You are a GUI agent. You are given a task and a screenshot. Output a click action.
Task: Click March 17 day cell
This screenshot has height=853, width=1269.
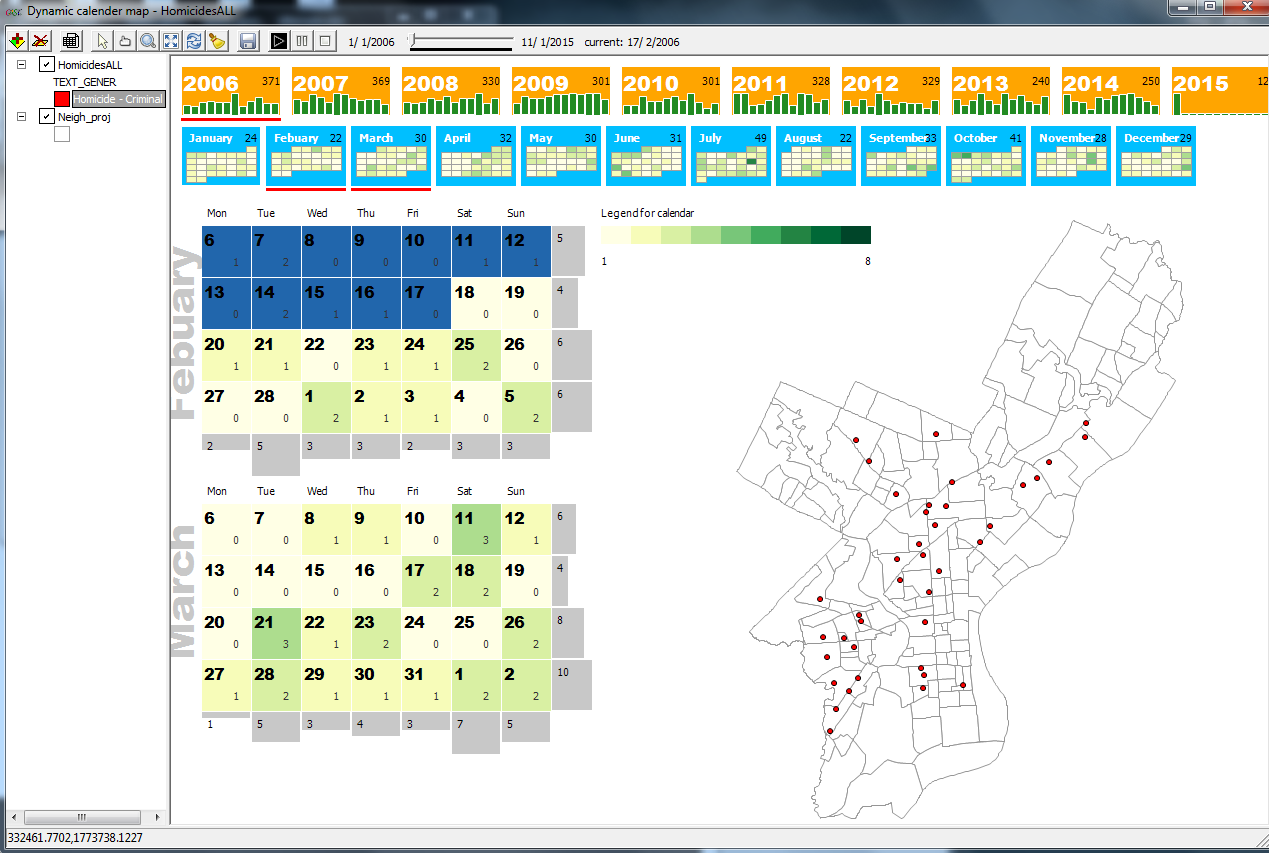pos(426,581)
